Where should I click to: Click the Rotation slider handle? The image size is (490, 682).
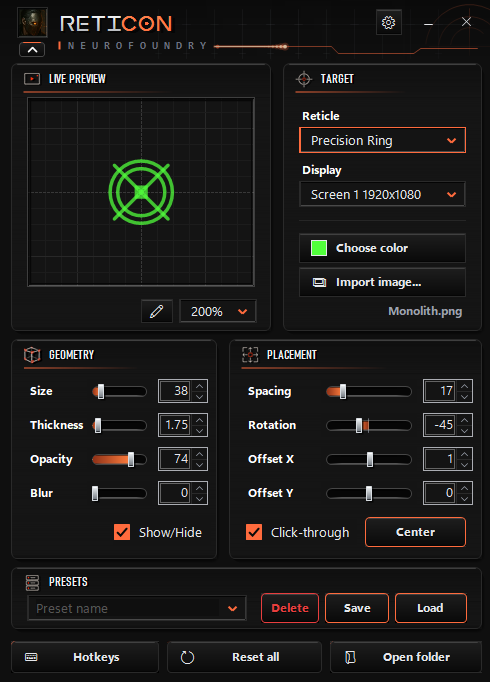pos(359,425)
